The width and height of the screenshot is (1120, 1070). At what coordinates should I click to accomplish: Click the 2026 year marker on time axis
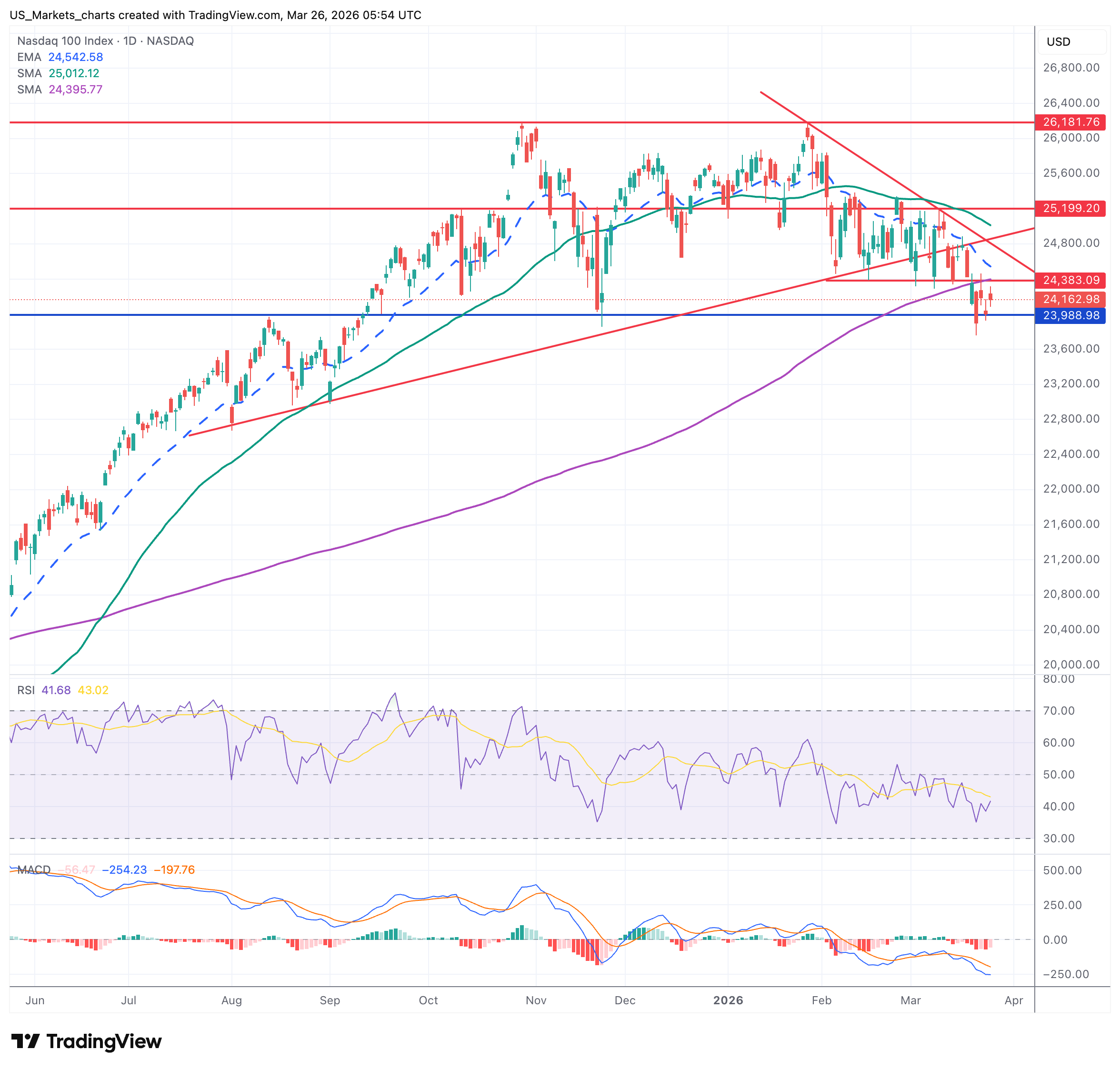point(728,1000)
